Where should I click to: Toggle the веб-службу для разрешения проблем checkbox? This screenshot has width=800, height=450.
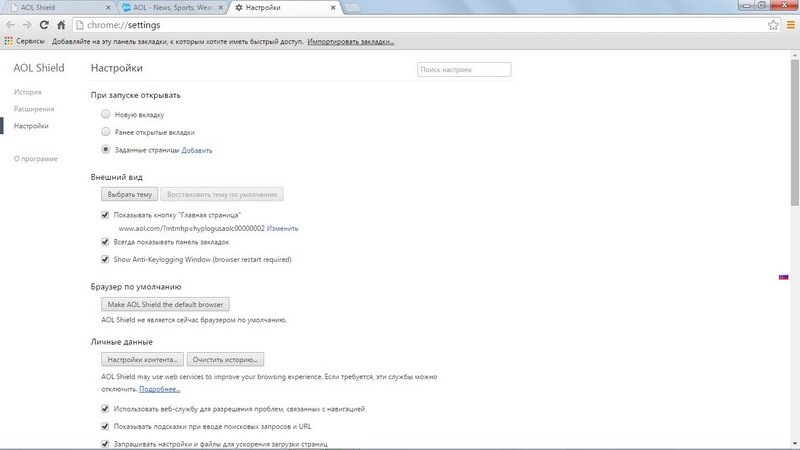(105, 409)
